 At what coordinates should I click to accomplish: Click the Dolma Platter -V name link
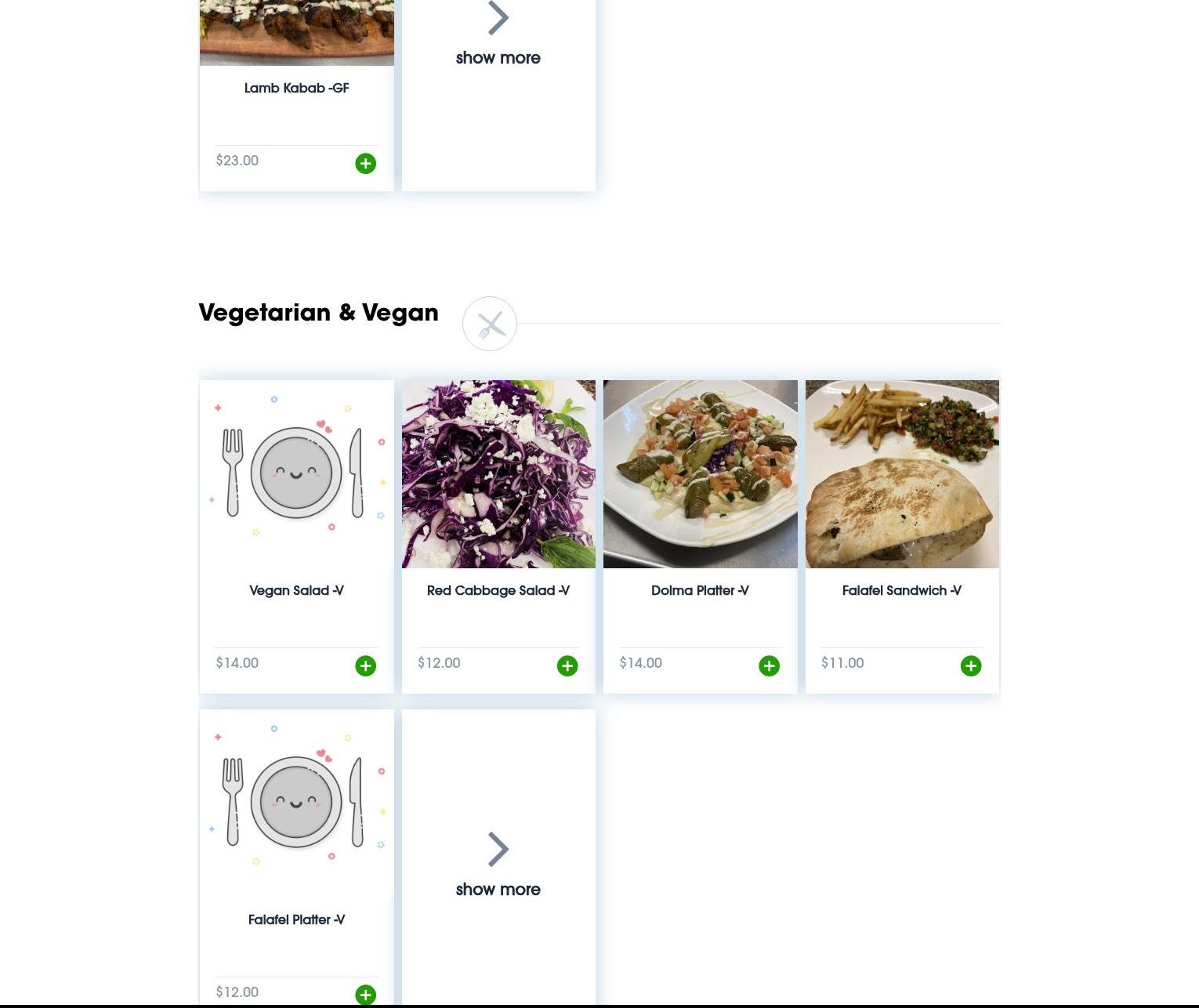[701, 590]
